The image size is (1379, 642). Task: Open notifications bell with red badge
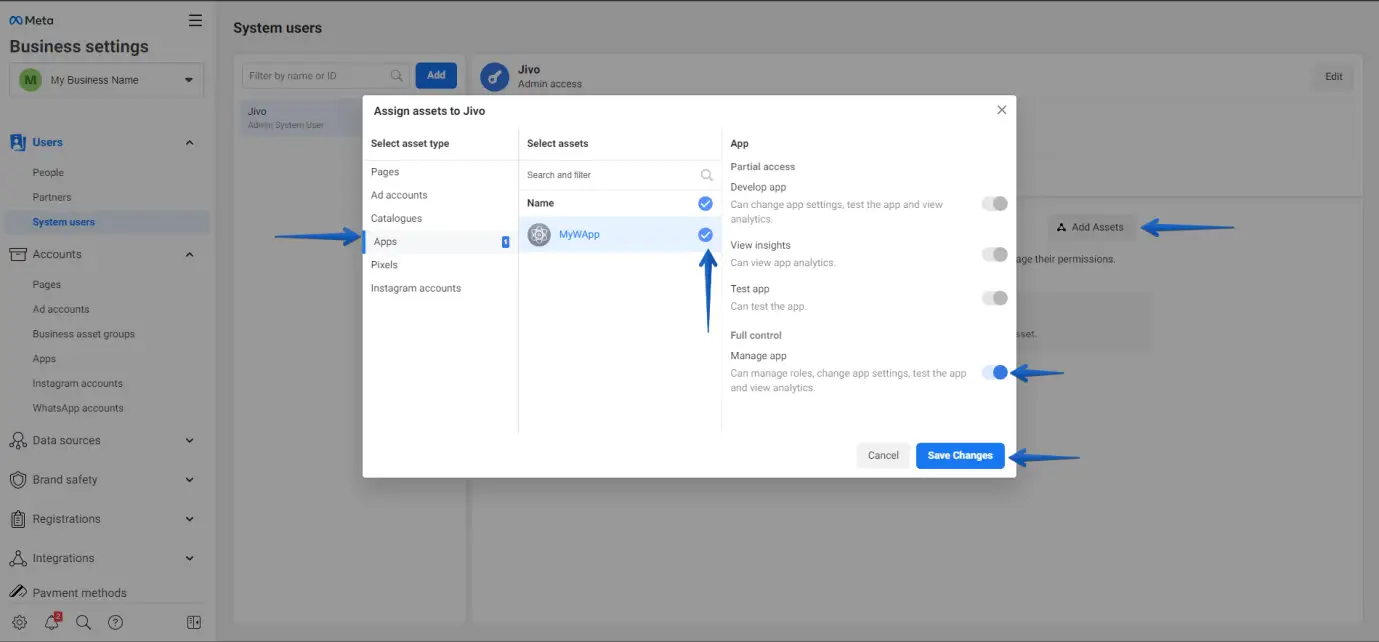(x=51, y=622)
